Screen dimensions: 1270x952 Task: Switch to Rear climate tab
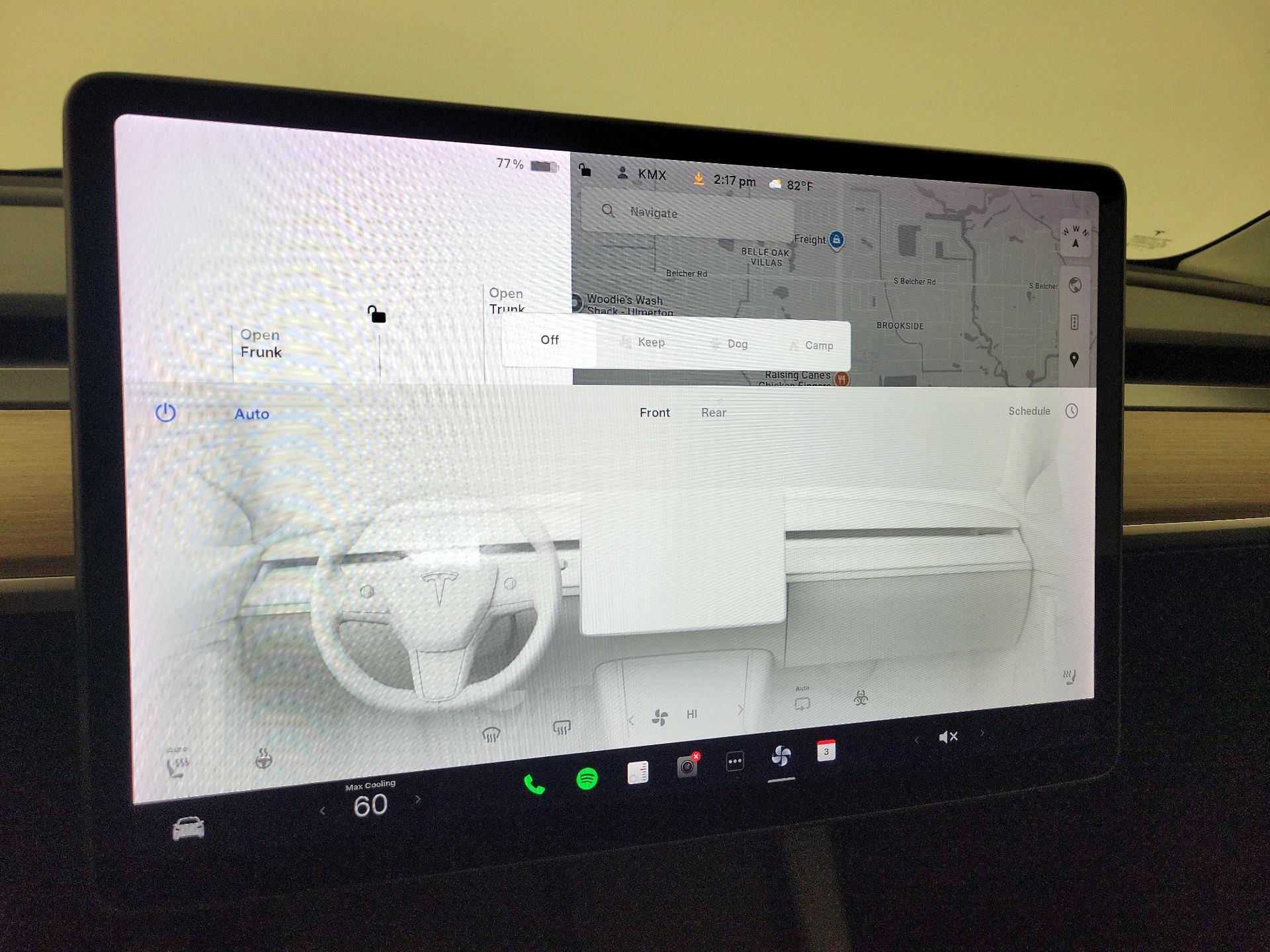point(713,413)
